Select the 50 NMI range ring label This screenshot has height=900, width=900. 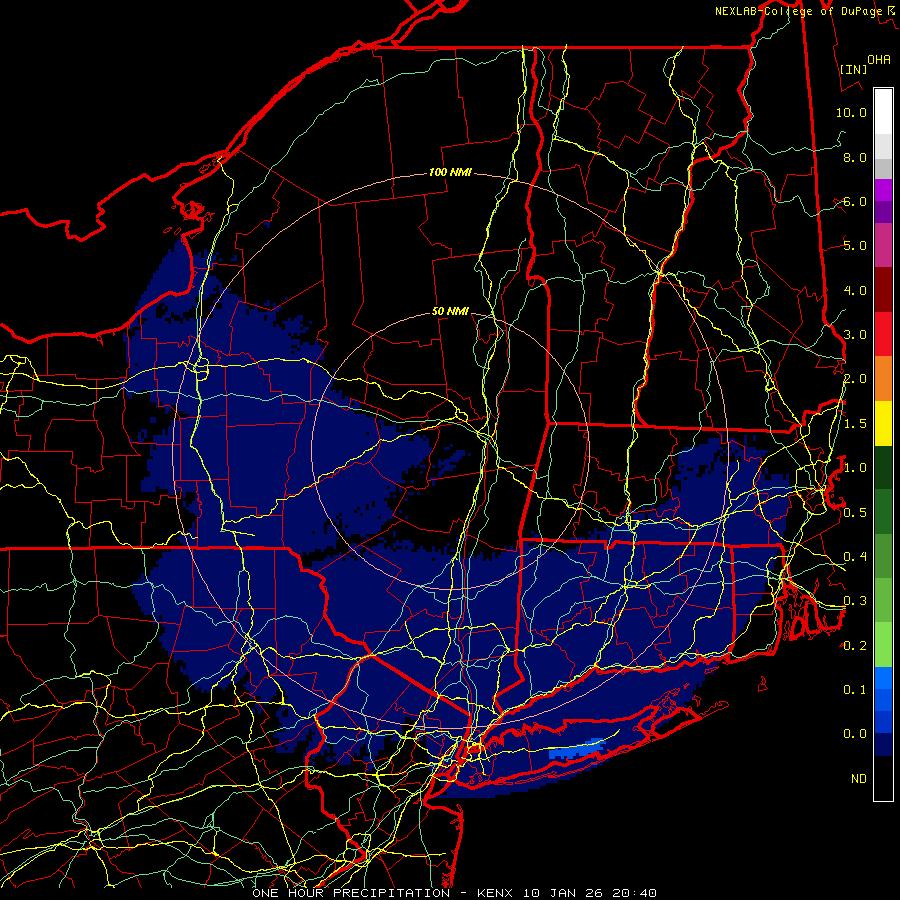coord(451,311)
